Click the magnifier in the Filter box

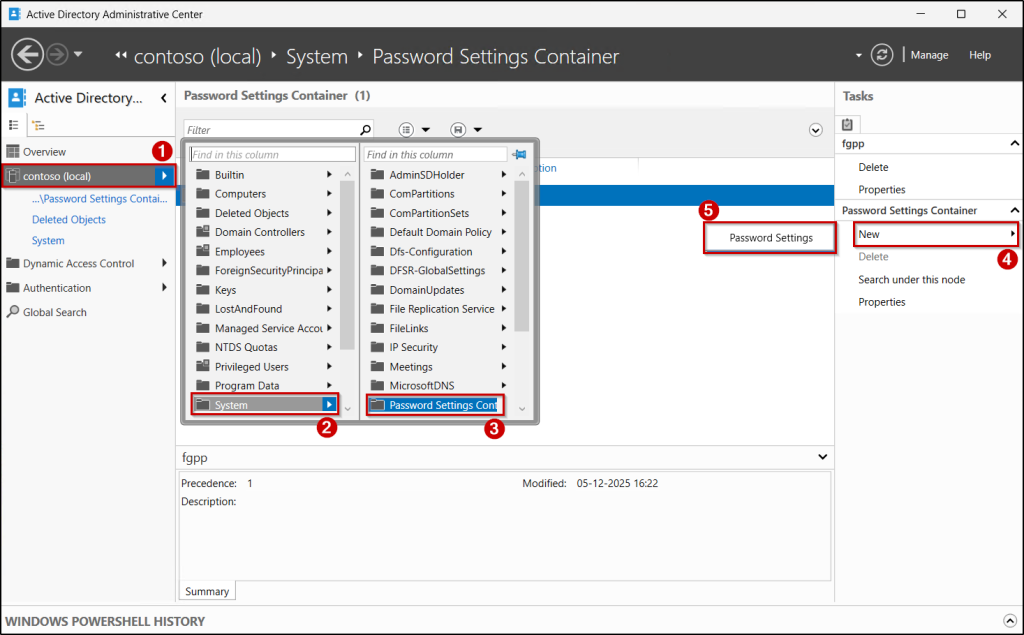365,129
